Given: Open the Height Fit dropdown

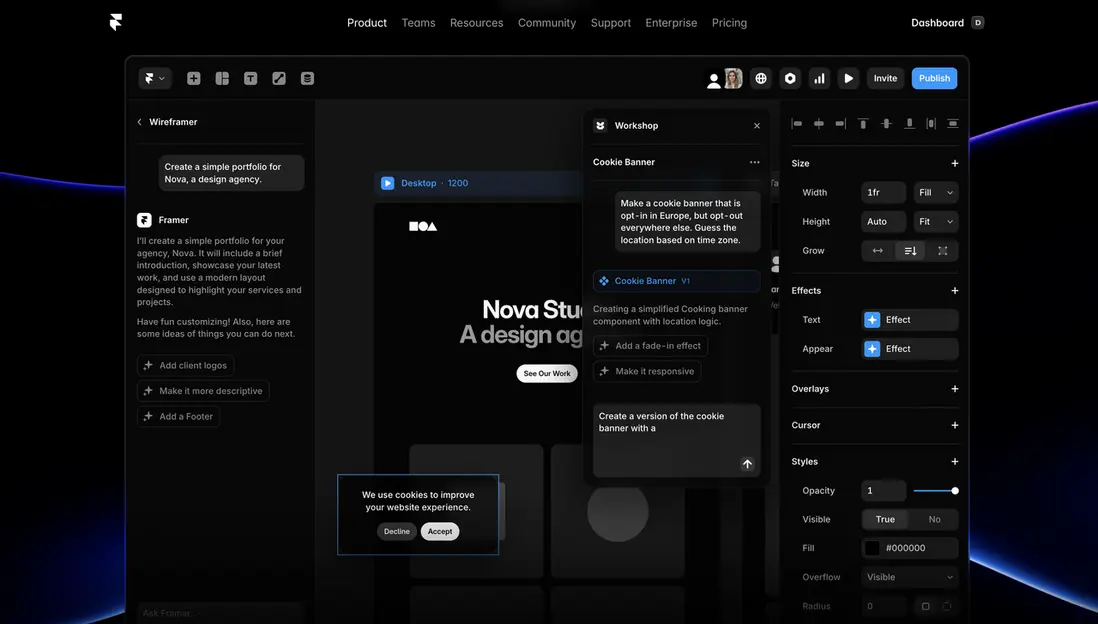Looking at the screenshot, I should click(936, 221).
